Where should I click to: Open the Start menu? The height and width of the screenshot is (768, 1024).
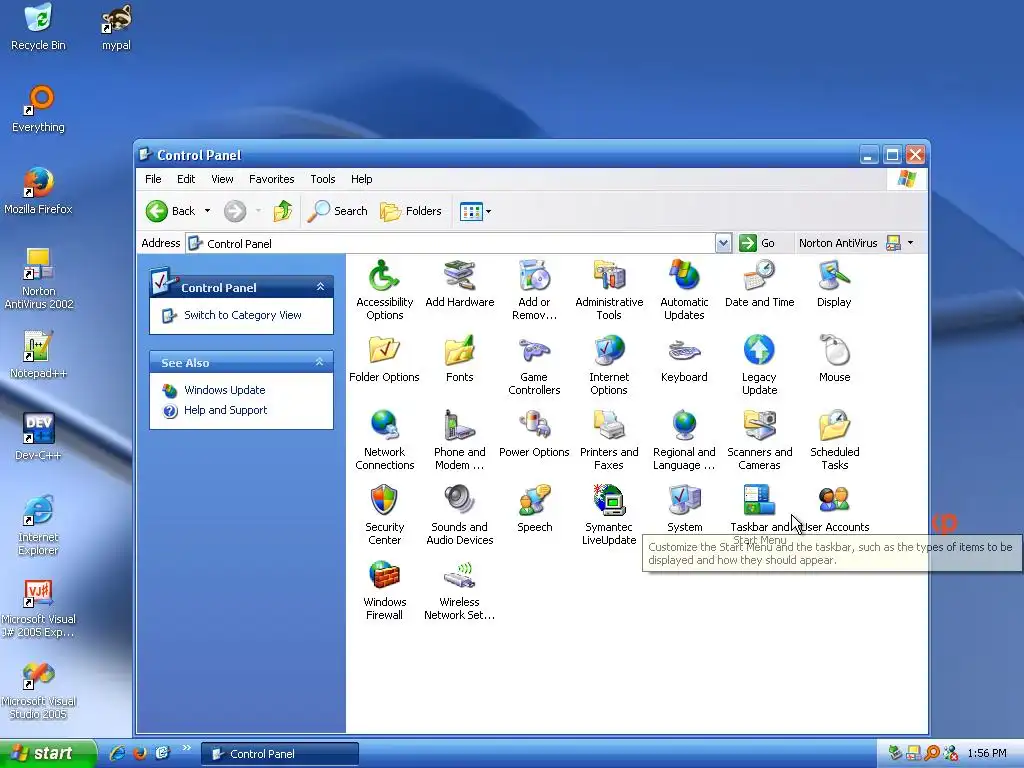pos(48,753)
